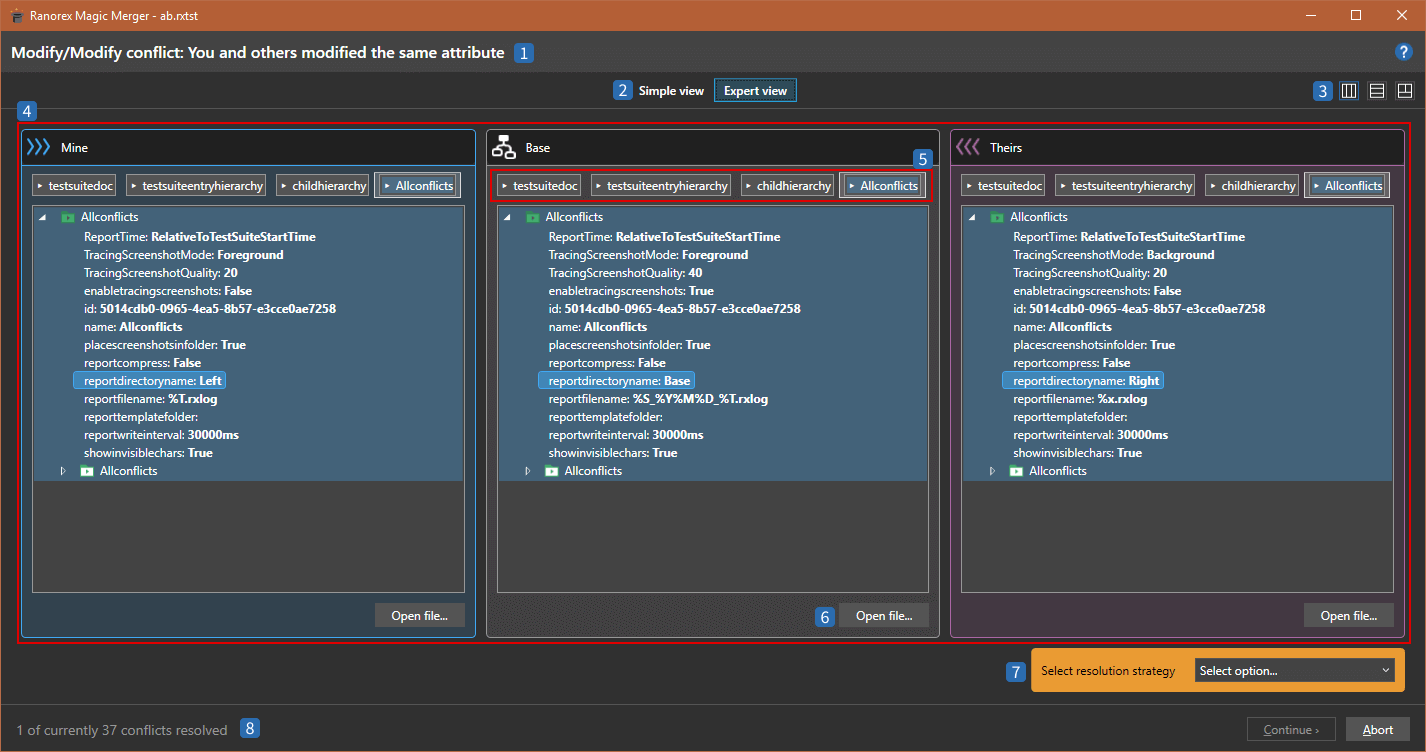Click child Allconflicts icon in Base tree
The height and width of the screenshot is (752, 1426).
(x=552, y=471)
